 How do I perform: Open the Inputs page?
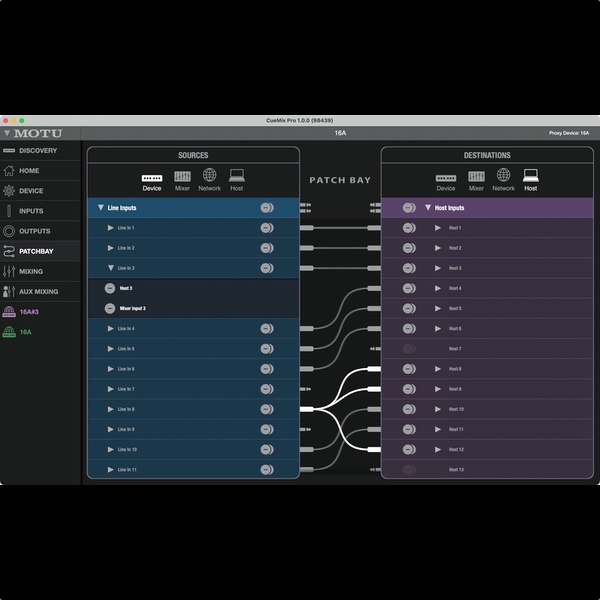[40, 211]
